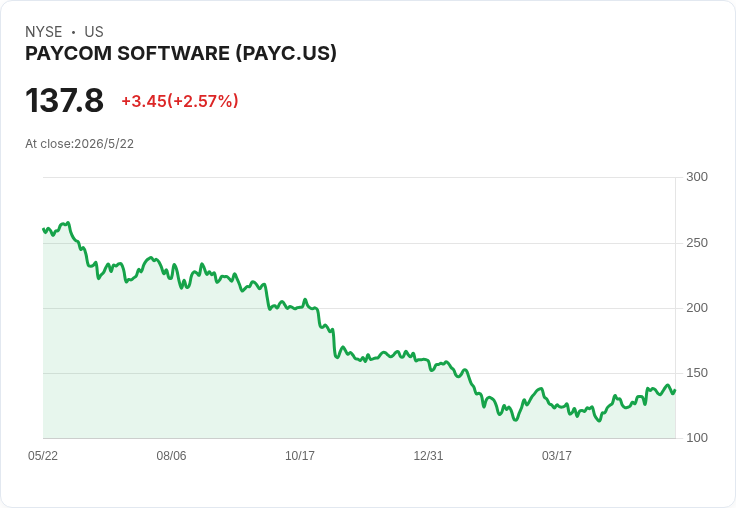736x508 pixels.
Task: Click the NYSE exchange label
Action: coord(44,32)
